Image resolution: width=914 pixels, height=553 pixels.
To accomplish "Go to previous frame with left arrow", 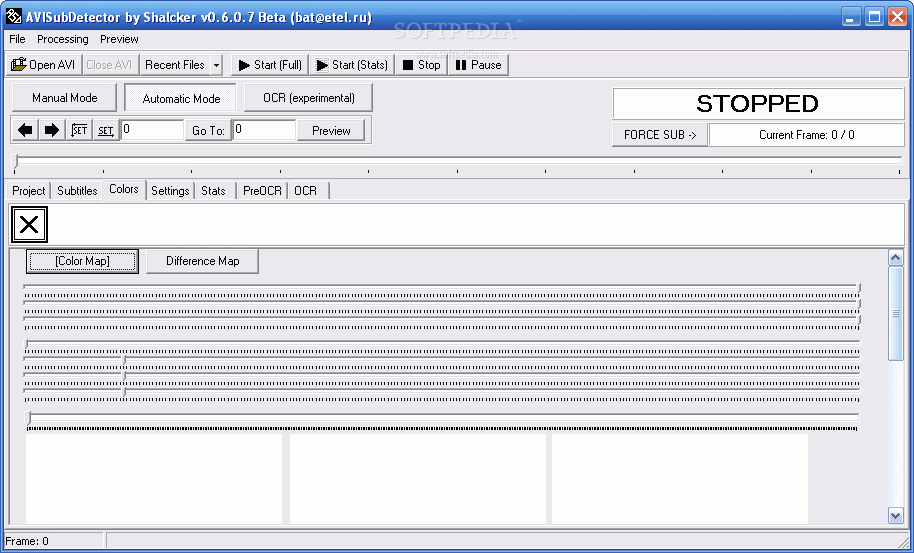I will (x=25, y=130).
